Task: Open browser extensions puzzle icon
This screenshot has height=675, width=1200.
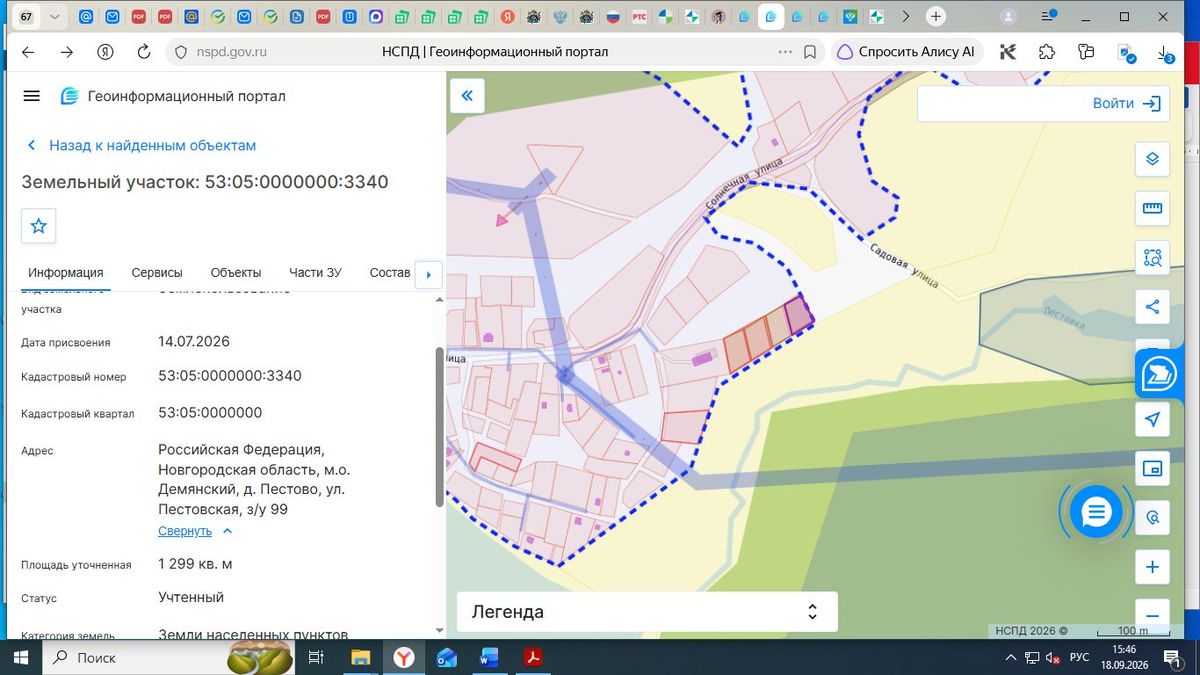Action: point(1047,52)
